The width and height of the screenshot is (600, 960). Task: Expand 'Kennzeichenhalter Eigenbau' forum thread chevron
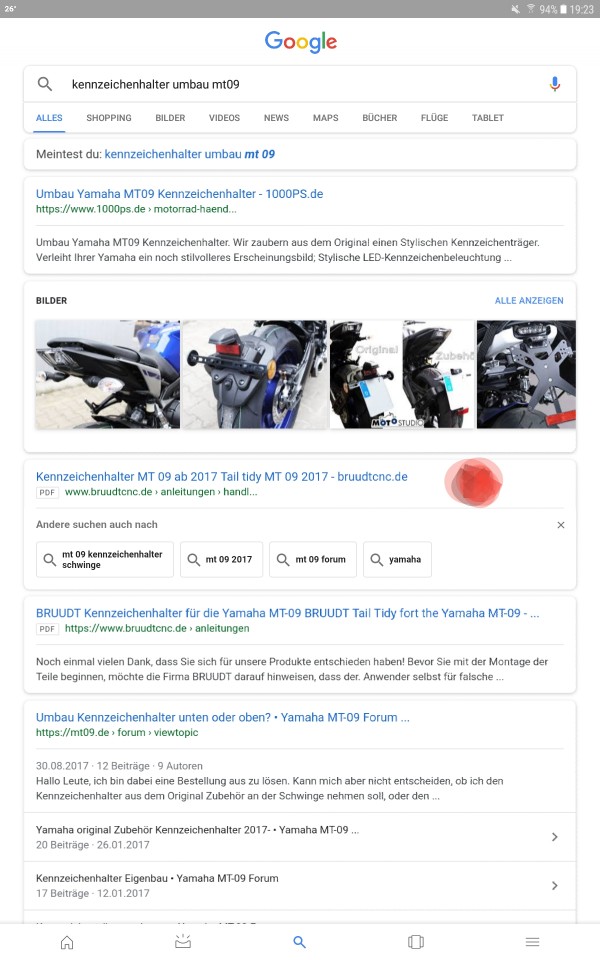click(x=555, y=885)
